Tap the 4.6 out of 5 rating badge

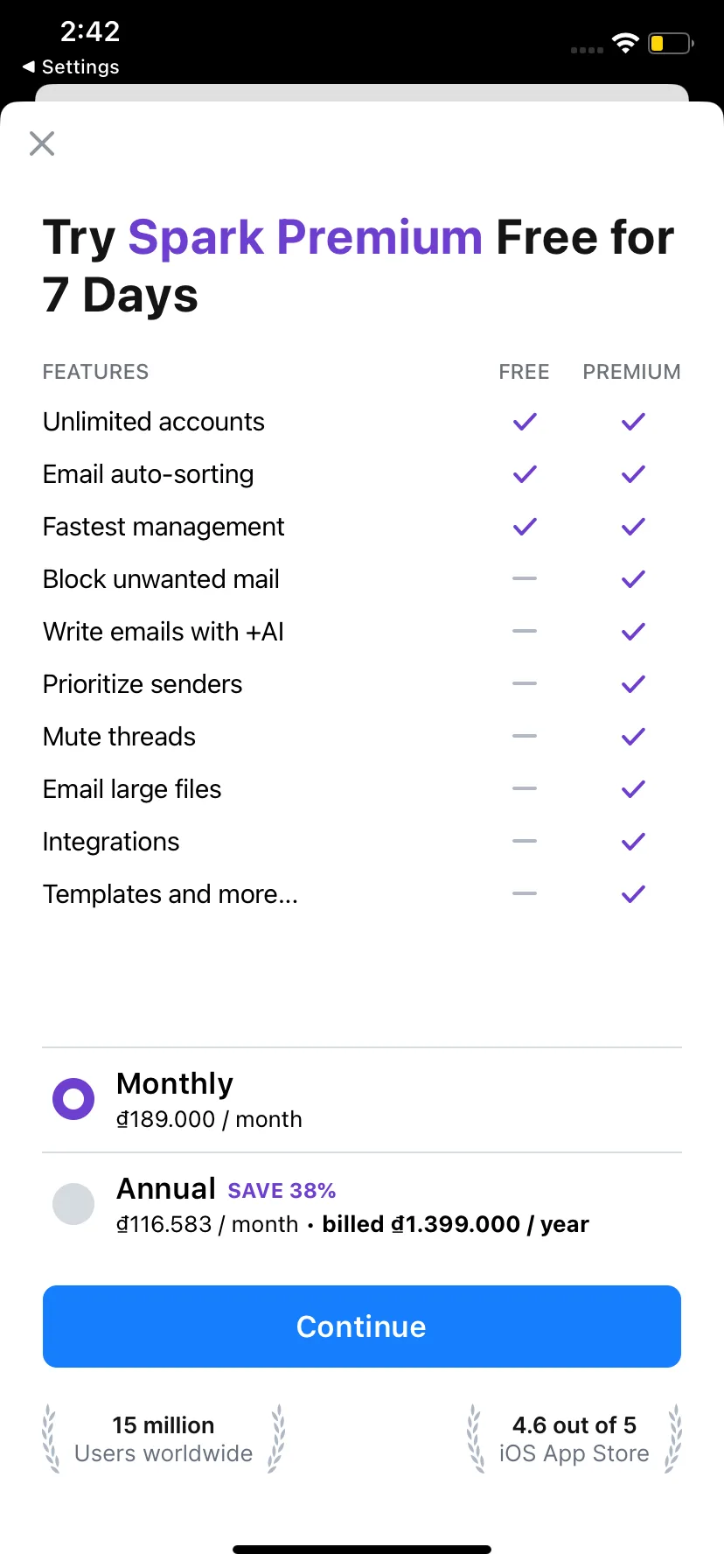point(574,1439)
